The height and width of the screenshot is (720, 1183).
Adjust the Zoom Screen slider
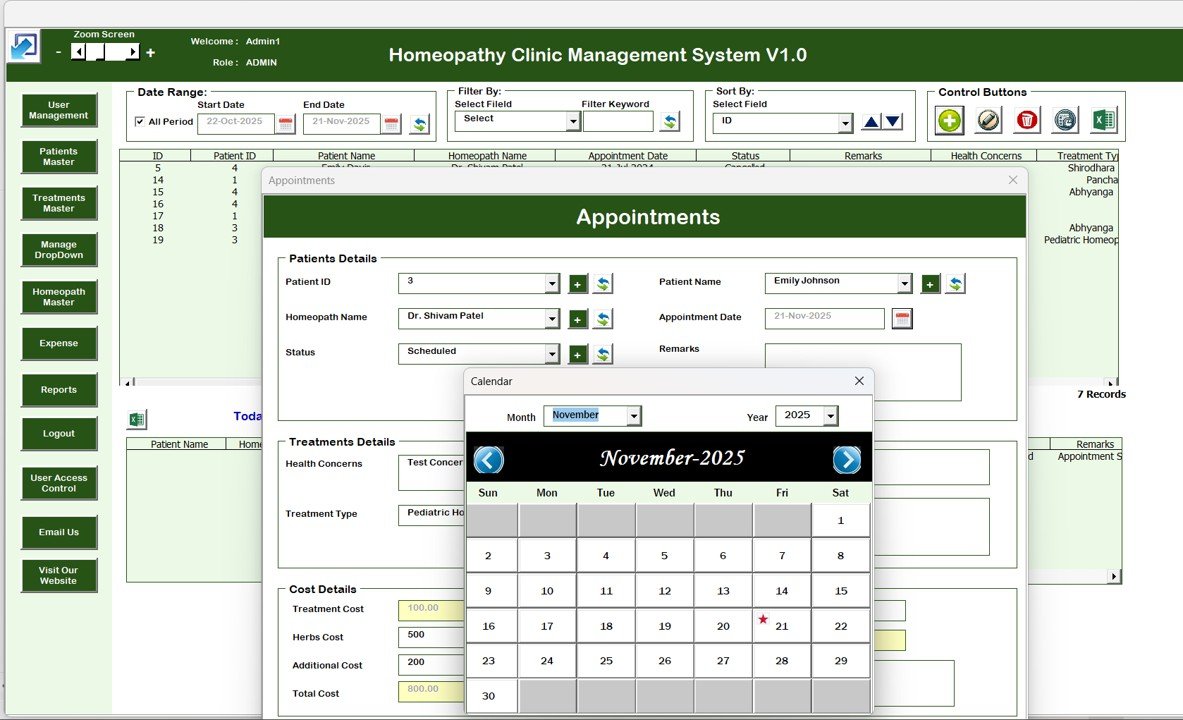click(103, 51)
